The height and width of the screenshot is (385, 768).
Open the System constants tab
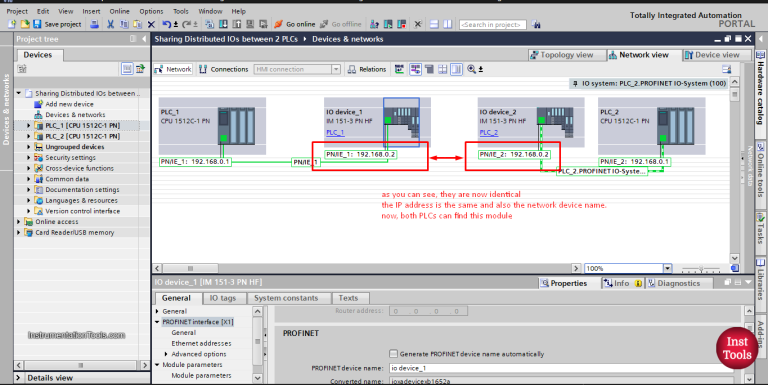click(x=286, y=298)
